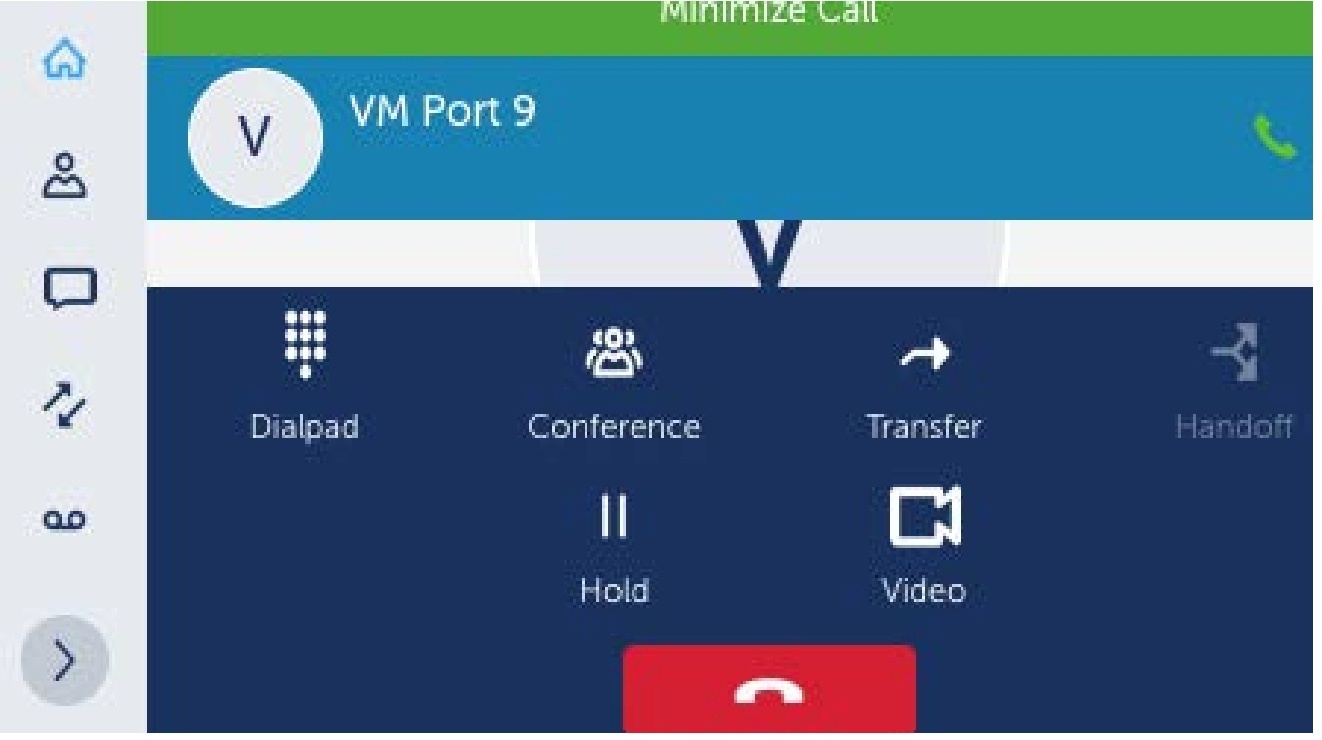The image size is (1322, 740).
Task: Open the Dialpad keypad icon
Action: click(305, 341)
